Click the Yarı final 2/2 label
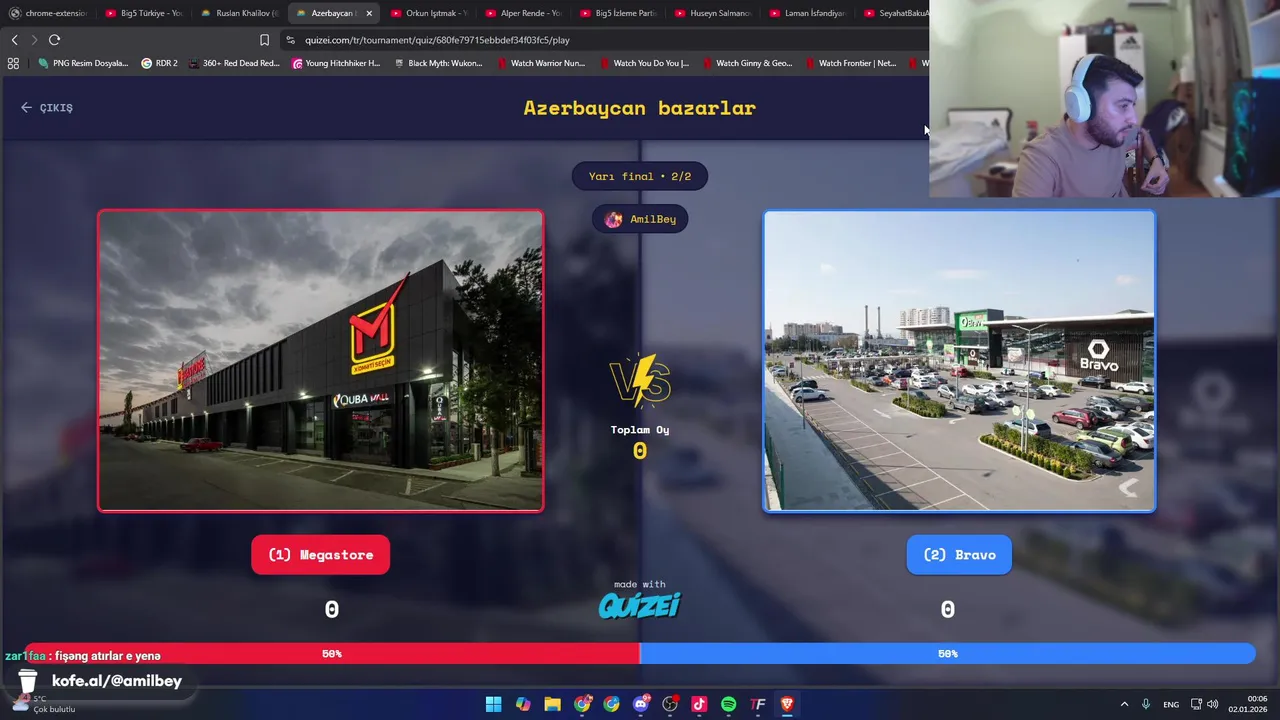This screenshot has height=720, width=1280. click(x=640, y=176)
